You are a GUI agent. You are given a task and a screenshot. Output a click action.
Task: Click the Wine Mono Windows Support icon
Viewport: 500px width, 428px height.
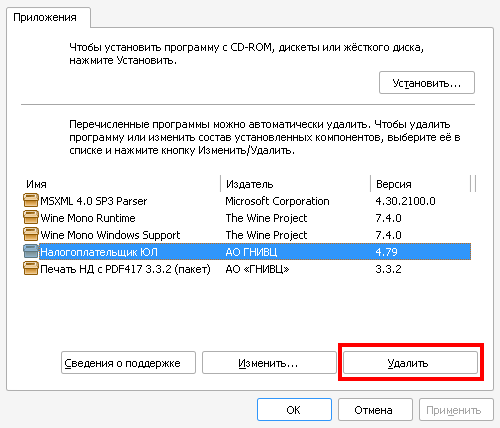(31, 235)
